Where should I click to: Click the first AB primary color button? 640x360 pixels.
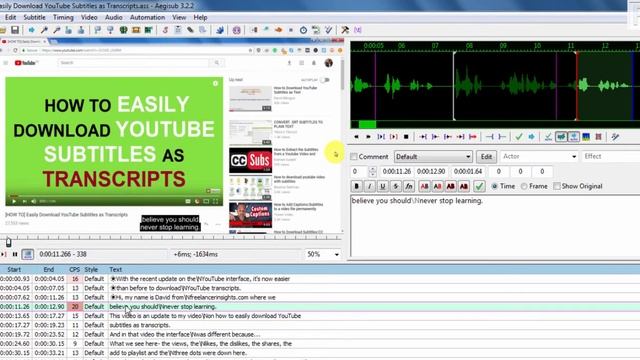[x=424, y=187]
